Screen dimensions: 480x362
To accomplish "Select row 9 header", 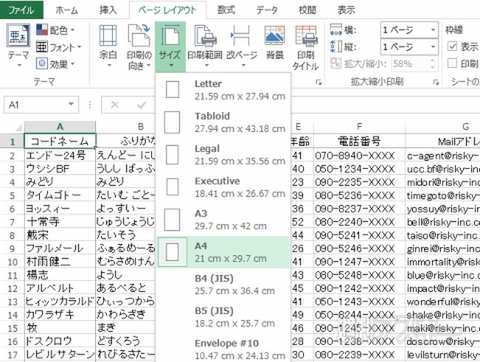I will click(x=12, y=249).
